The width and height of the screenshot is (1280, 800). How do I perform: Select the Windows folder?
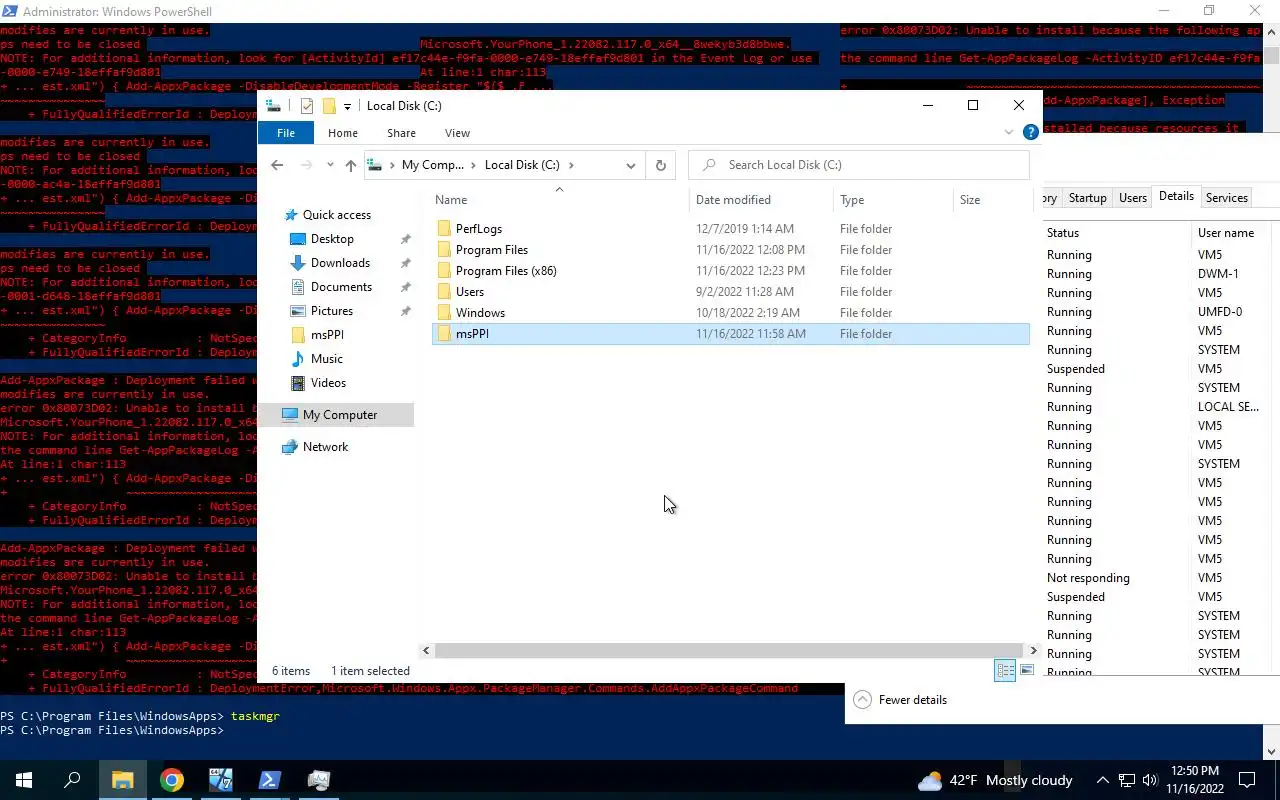pyautogui.click(x=730, y=313)
